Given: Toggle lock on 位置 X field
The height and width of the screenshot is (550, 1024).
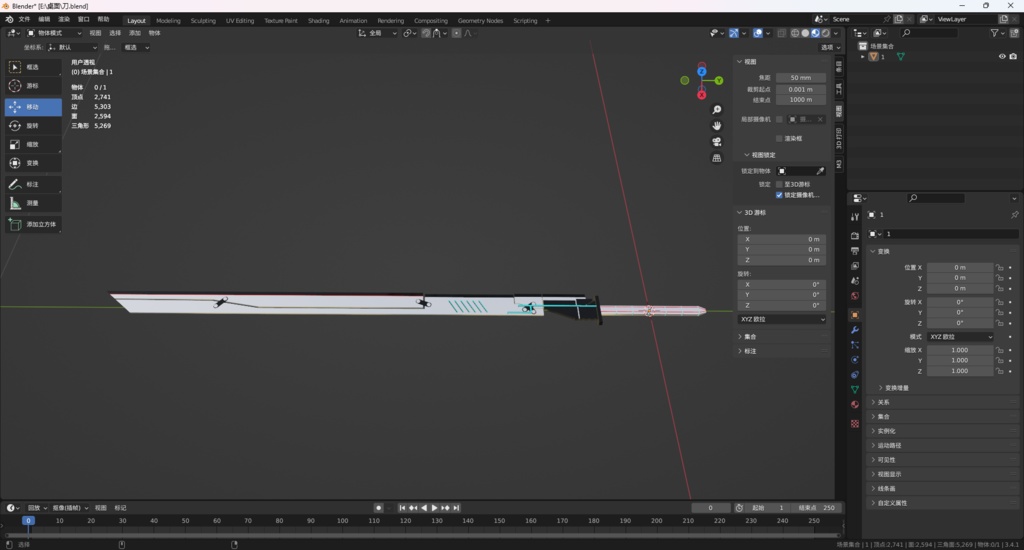Looking at the screenshot, I should (999, 268).
